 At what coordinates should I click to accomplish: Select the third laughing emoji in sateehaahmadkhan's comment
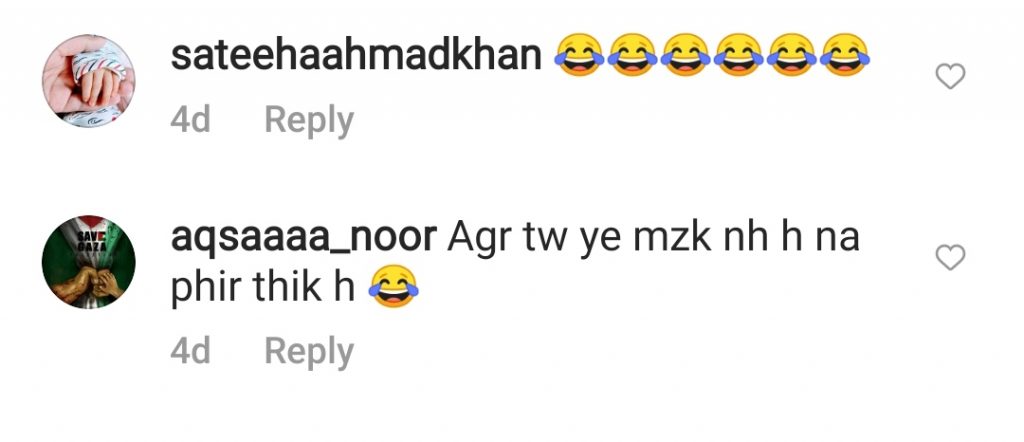coord(684,55)
